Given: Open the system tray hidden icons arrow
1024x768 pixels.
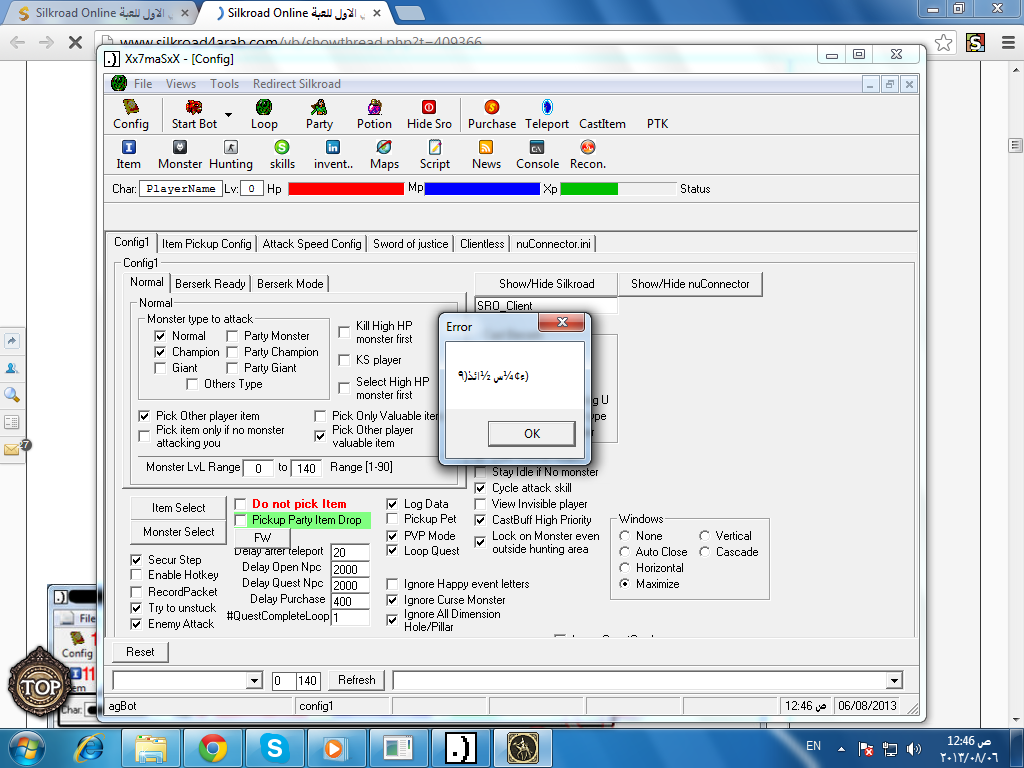Looking at the screenshot, I should pyautogui.click(x=841, y=749).
